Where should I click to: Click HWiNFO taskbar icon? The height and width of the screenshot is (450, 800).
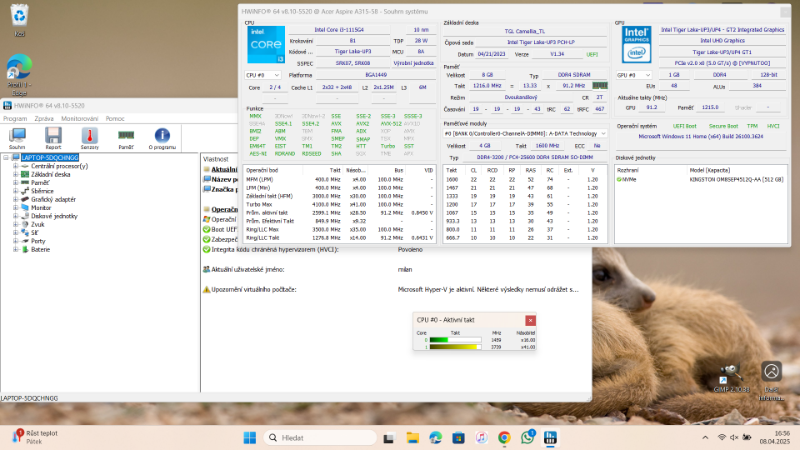[550, 438]
